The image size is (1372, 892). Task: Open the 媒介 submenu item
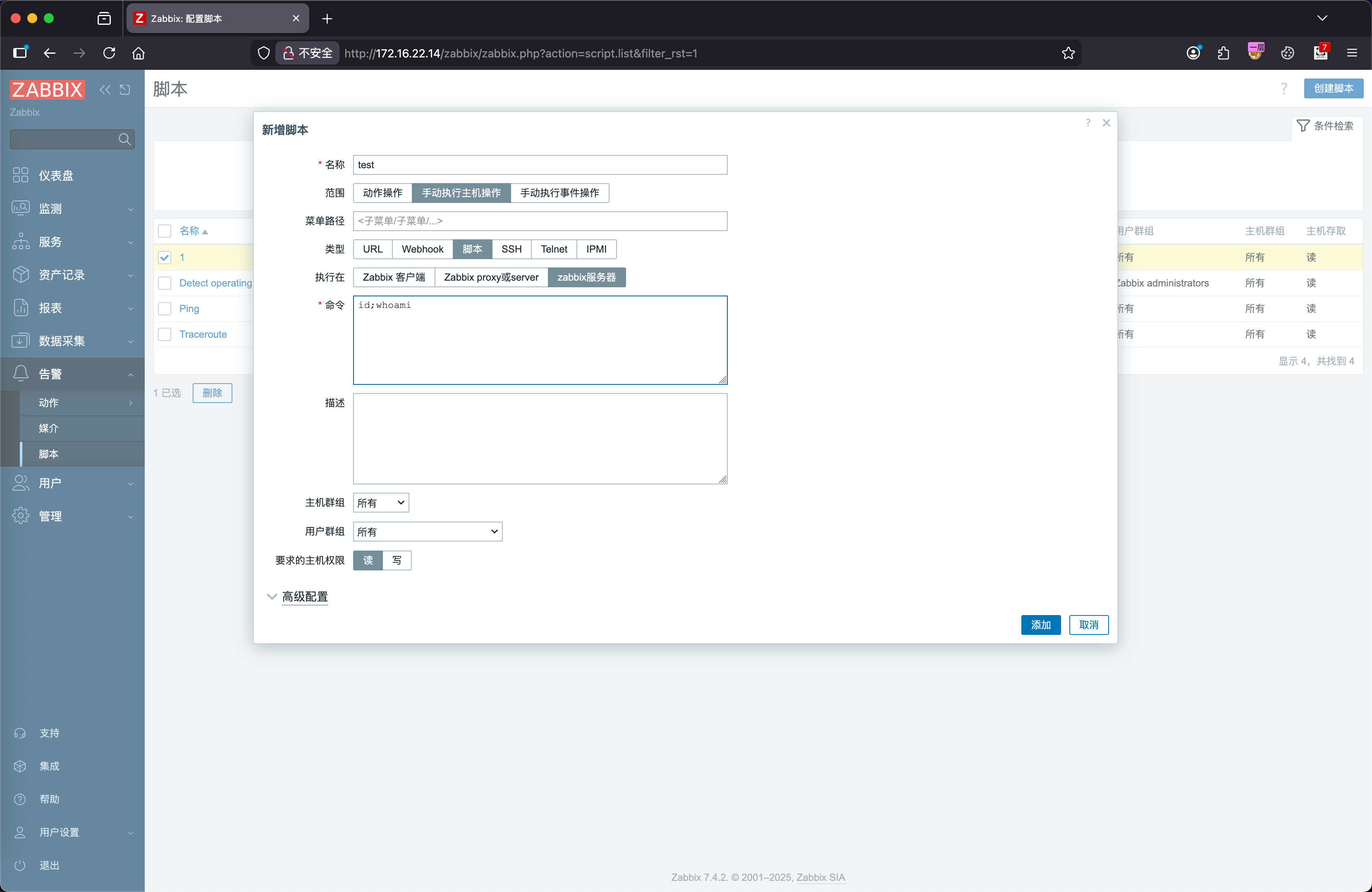49,428
